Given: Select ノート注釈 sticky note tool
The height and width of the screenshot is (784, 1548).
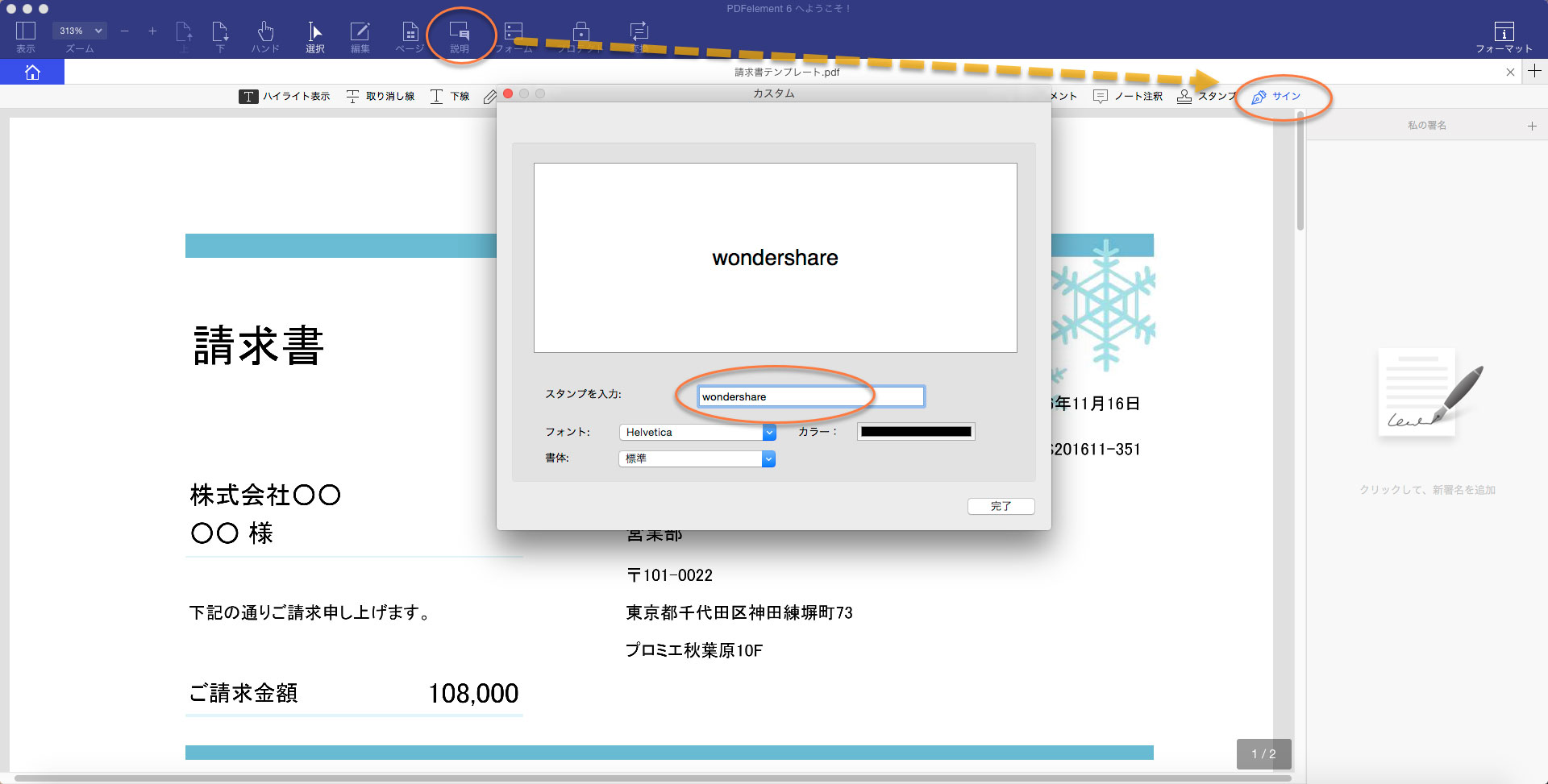Looking at the screenshot, I should (x=1128, y=96).
